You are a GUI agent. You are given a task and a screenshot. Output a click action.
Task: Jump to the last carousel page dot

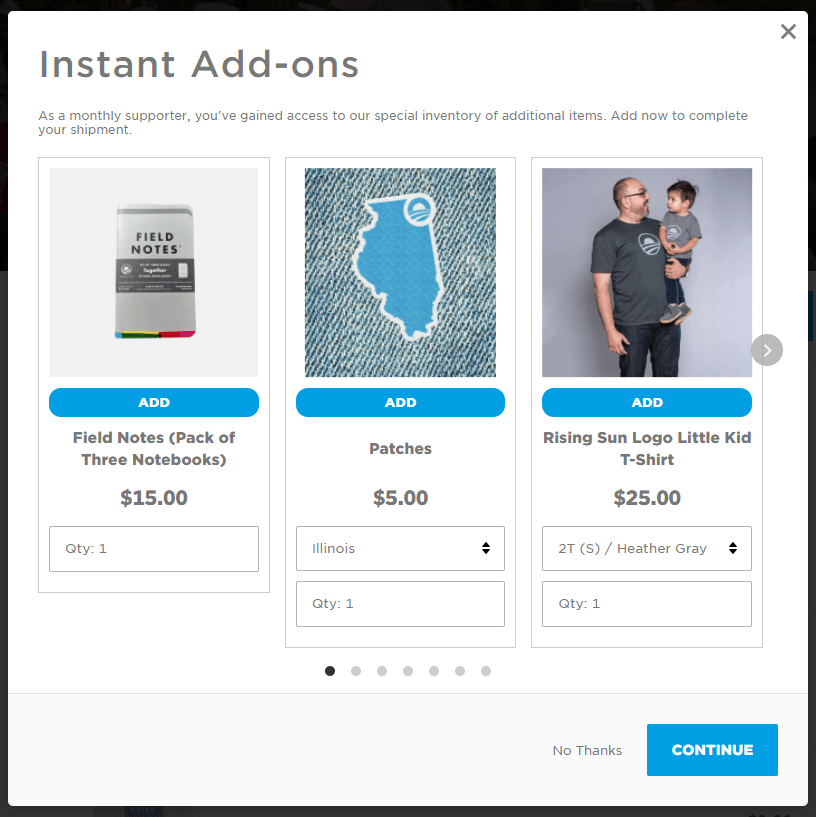tap(486, 671)
